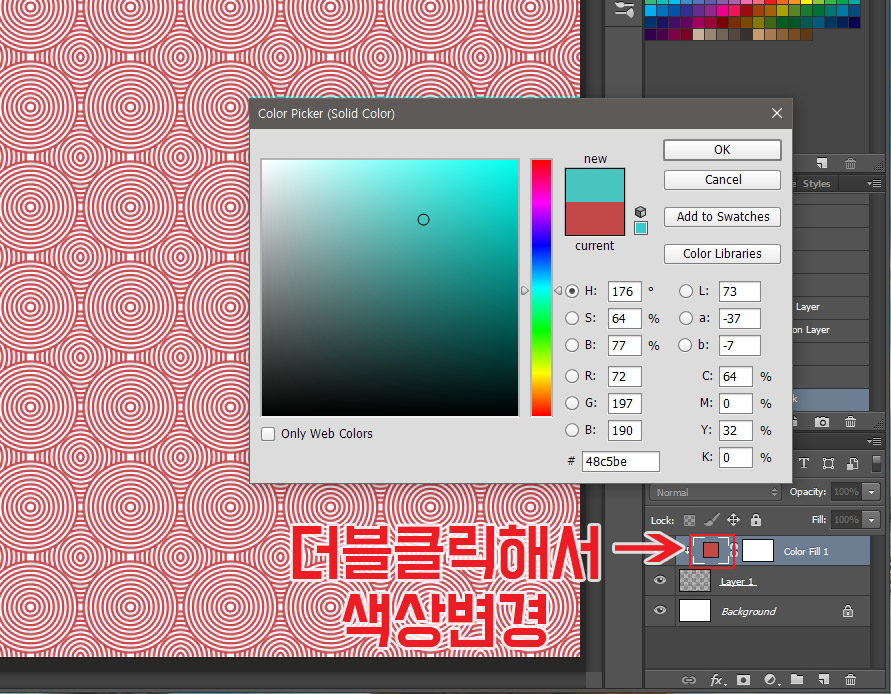The width and height of the screenshot is (891, 694).
Task: Click the Background layer lock icon
Action: [x=848, y=612]
